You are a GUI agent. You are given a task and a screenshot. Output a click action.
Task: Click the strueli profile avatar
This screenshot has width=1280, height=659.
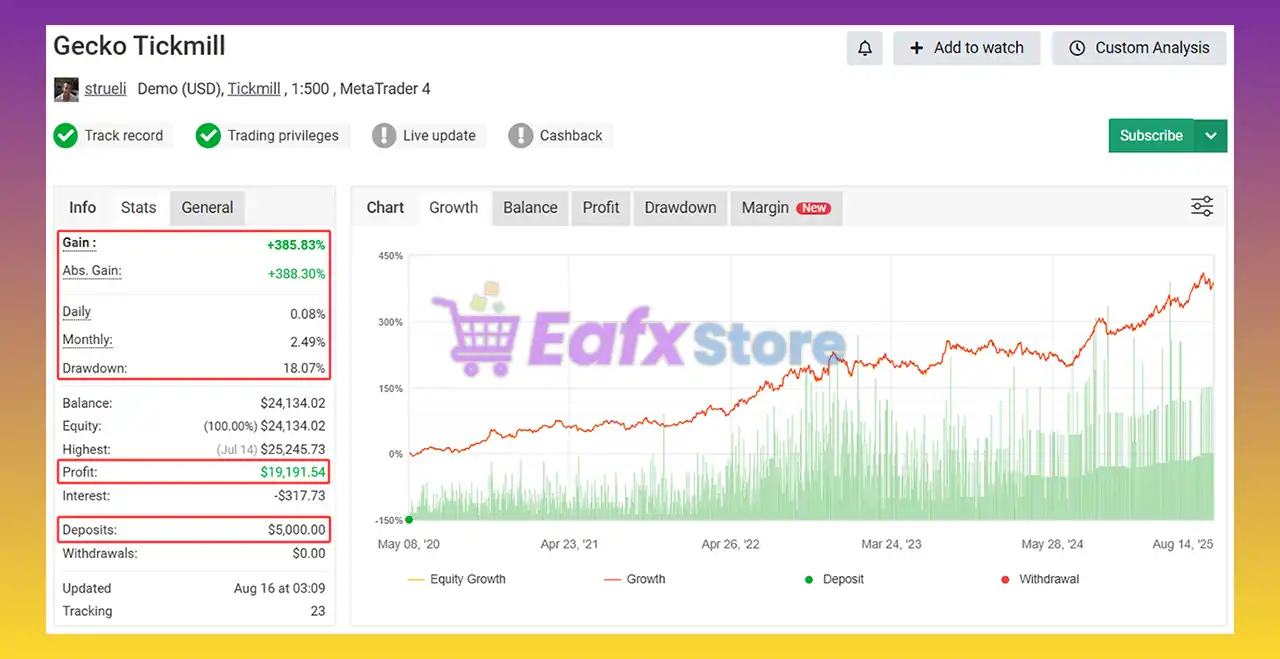coord(65,88)
